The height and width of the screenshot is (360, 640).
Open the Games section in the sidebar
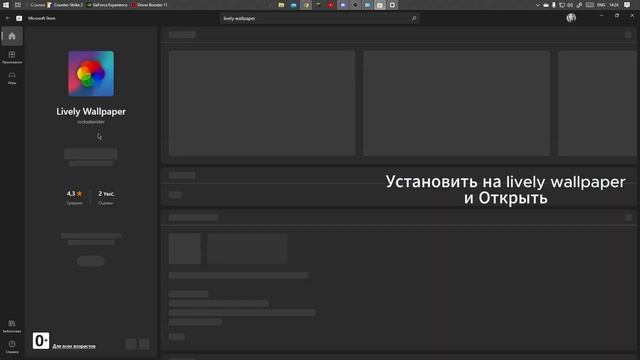click(12, 78)
